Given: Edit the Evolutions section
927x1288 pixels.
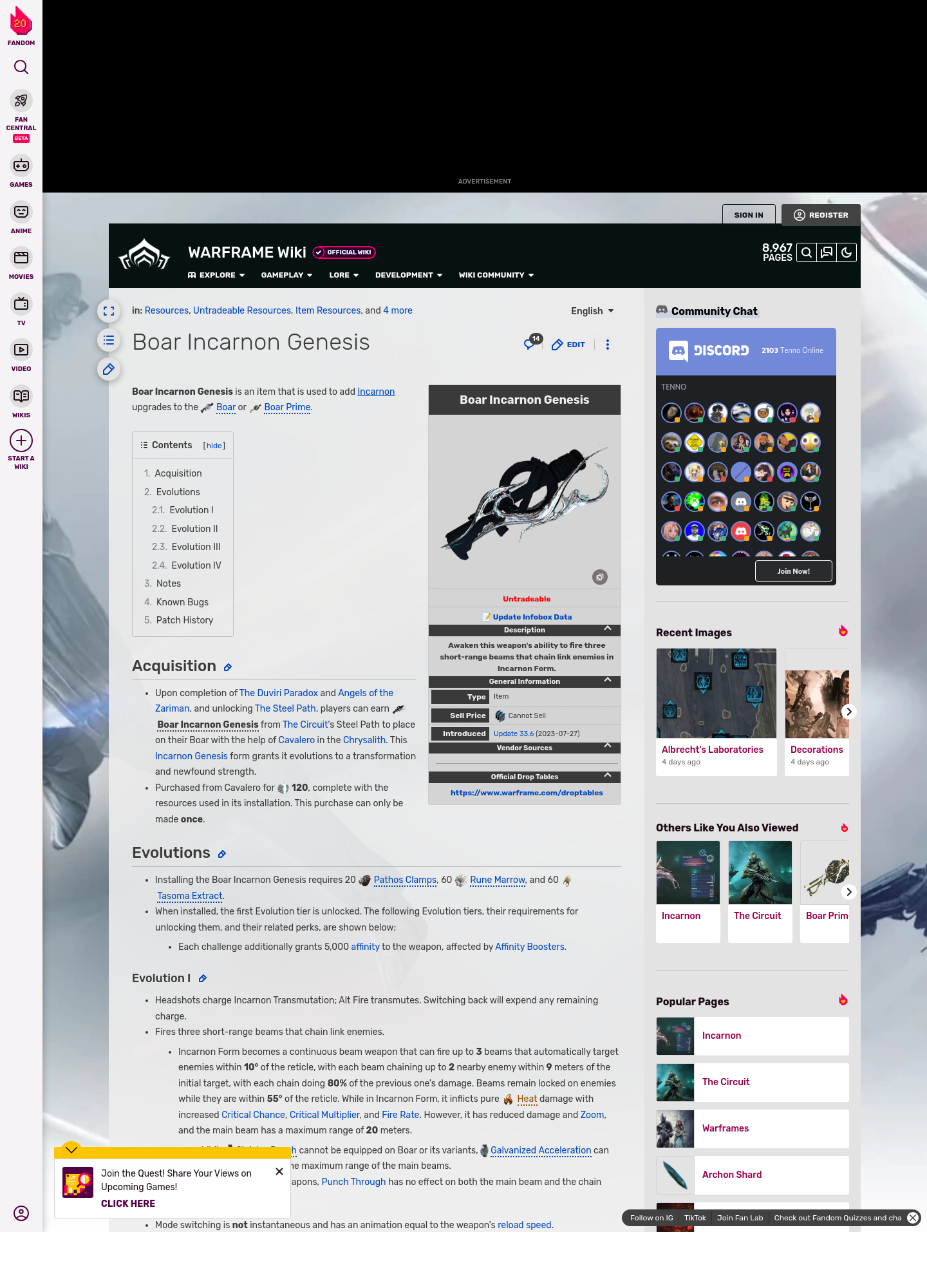Looking at the screenshot, I should (222, 854).
